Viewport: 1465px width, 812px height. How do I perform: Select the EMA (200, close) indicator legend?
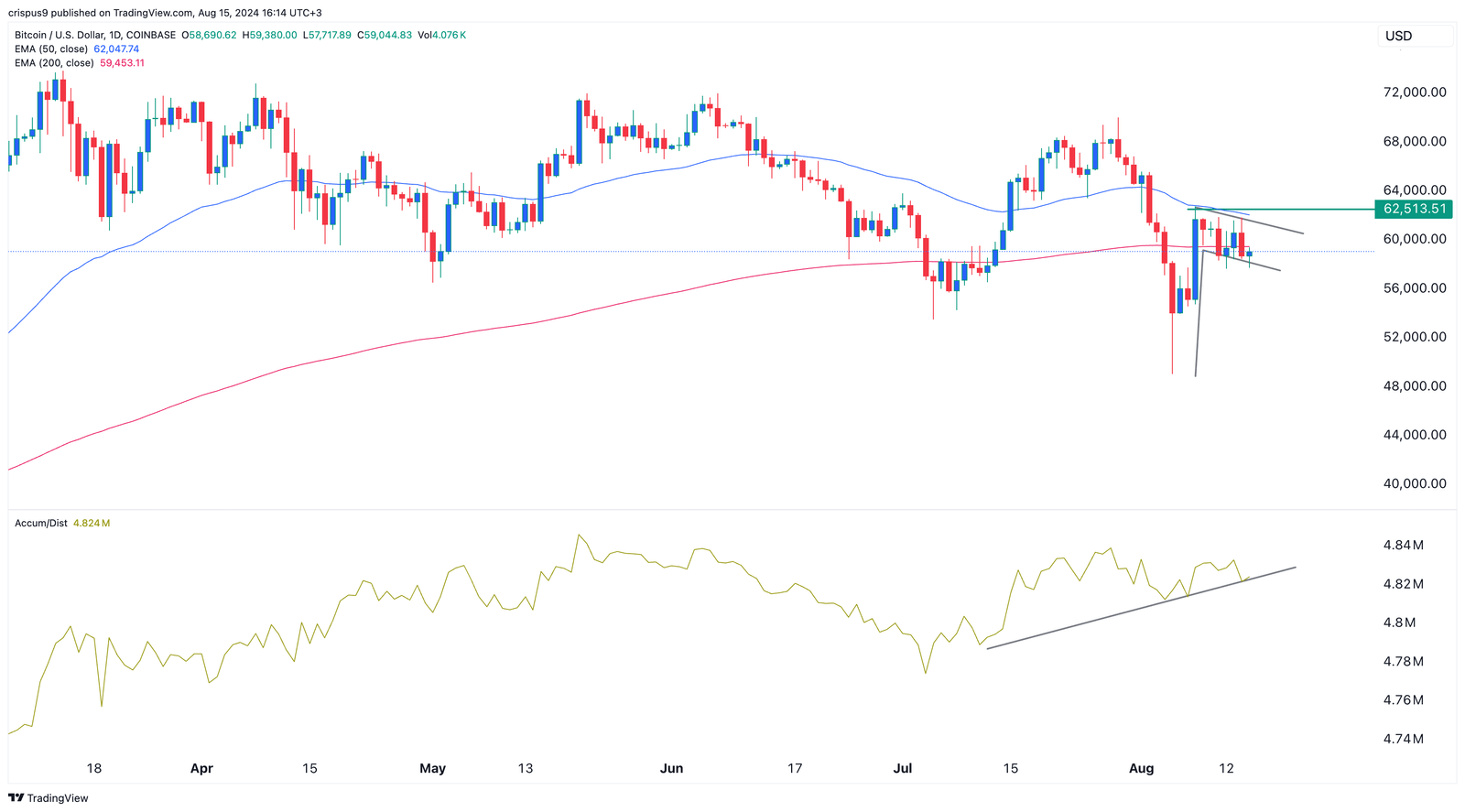pos(54,63)
